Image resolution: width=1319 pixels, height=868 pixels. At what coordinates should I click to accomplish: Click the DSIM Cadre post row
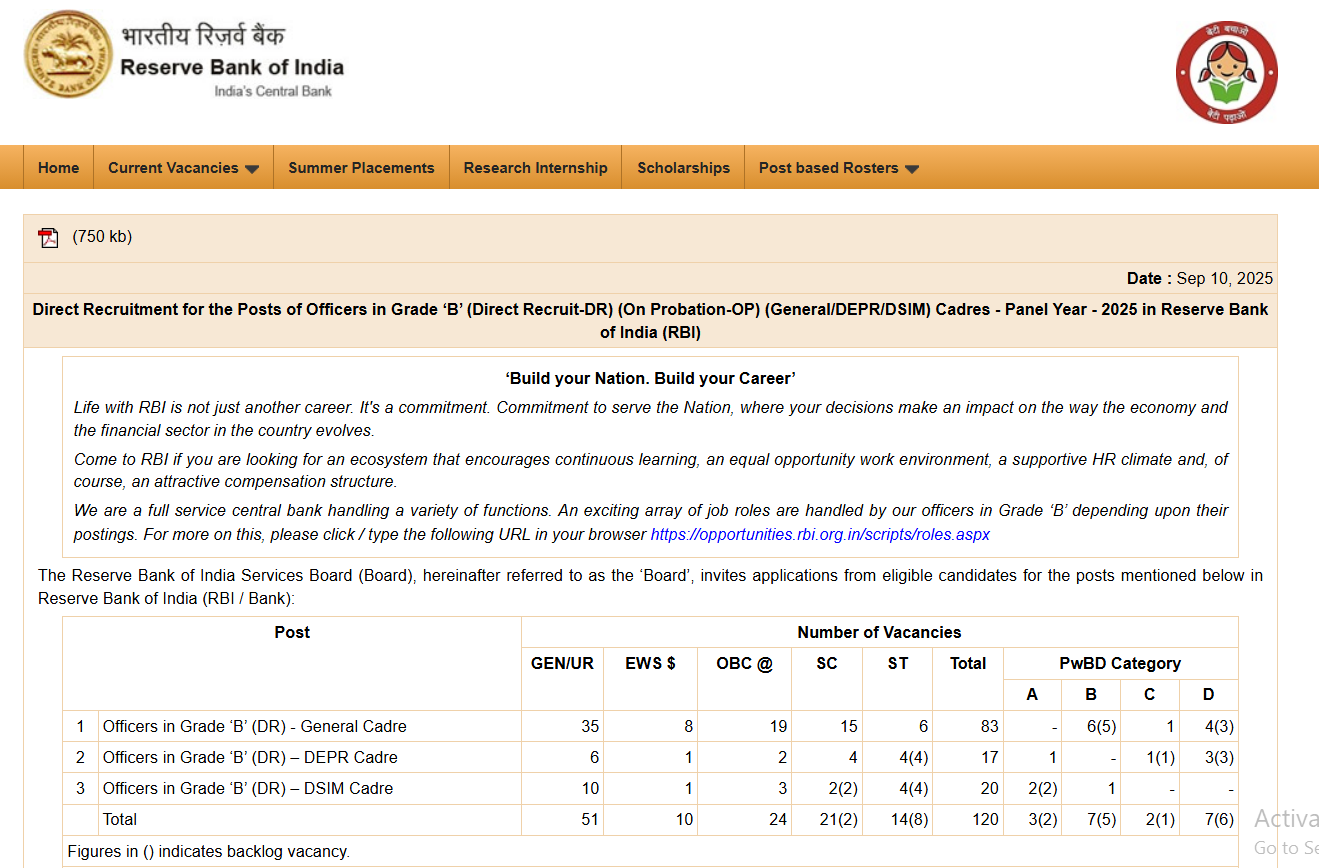point(248,788)
